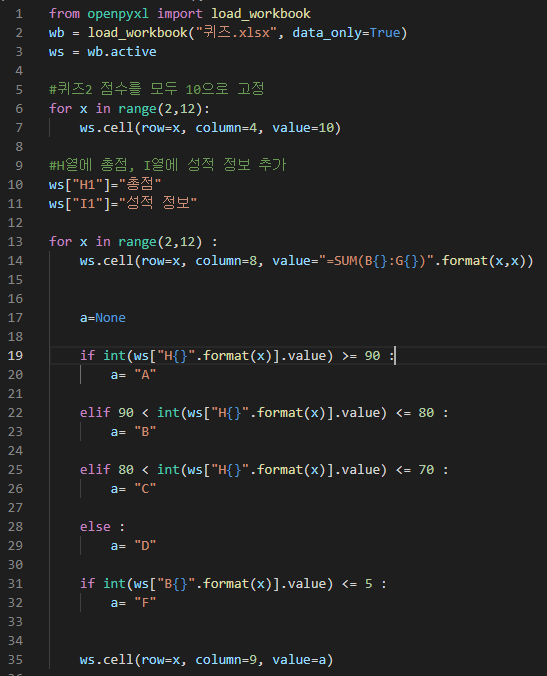547x676 pixels.
Task: Click 'ws["H1"]' on line 10
Action: tap(80, 185)
